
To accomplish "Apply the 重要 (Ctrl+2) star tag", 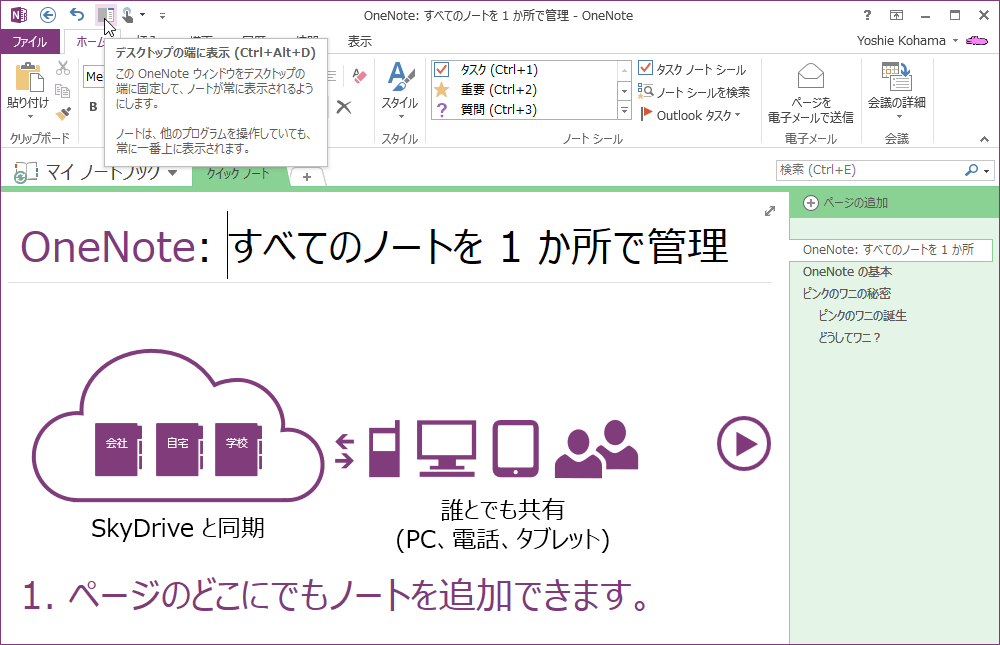I will click(522, 89).
